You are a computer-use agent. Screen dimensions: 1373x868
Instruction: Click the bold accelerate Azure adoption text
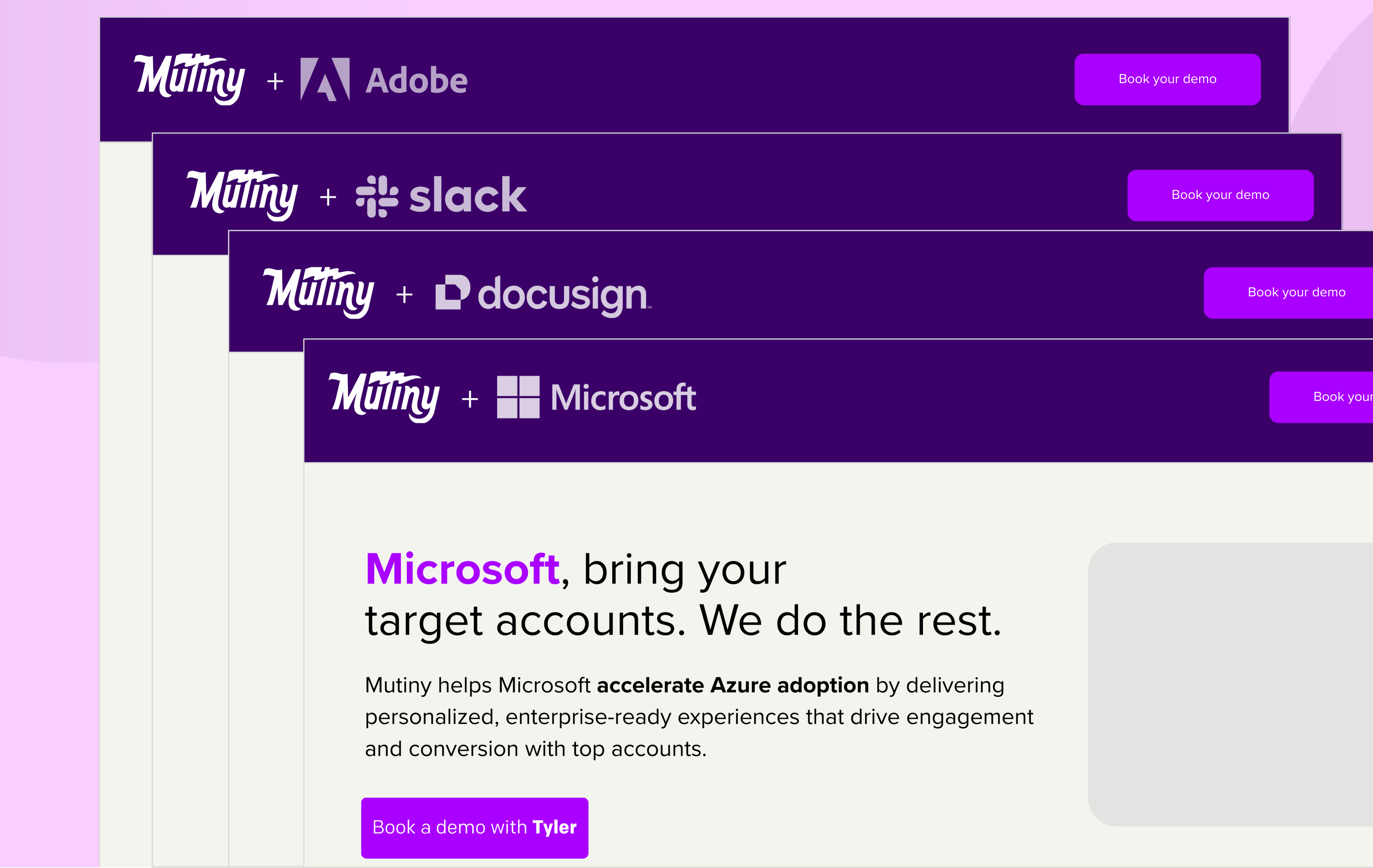(x=732, y=685)
